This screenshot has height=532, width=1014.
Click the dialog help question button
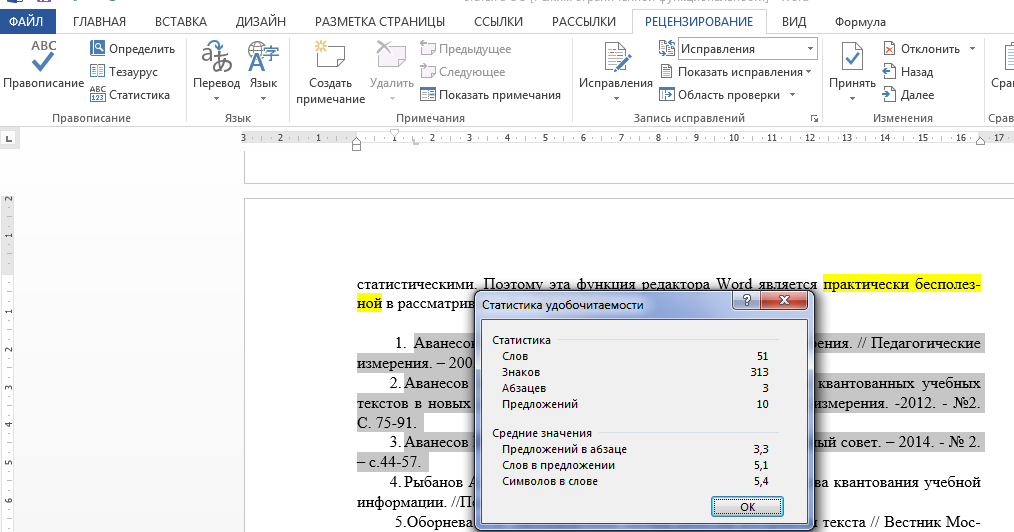tap(747, 300)
